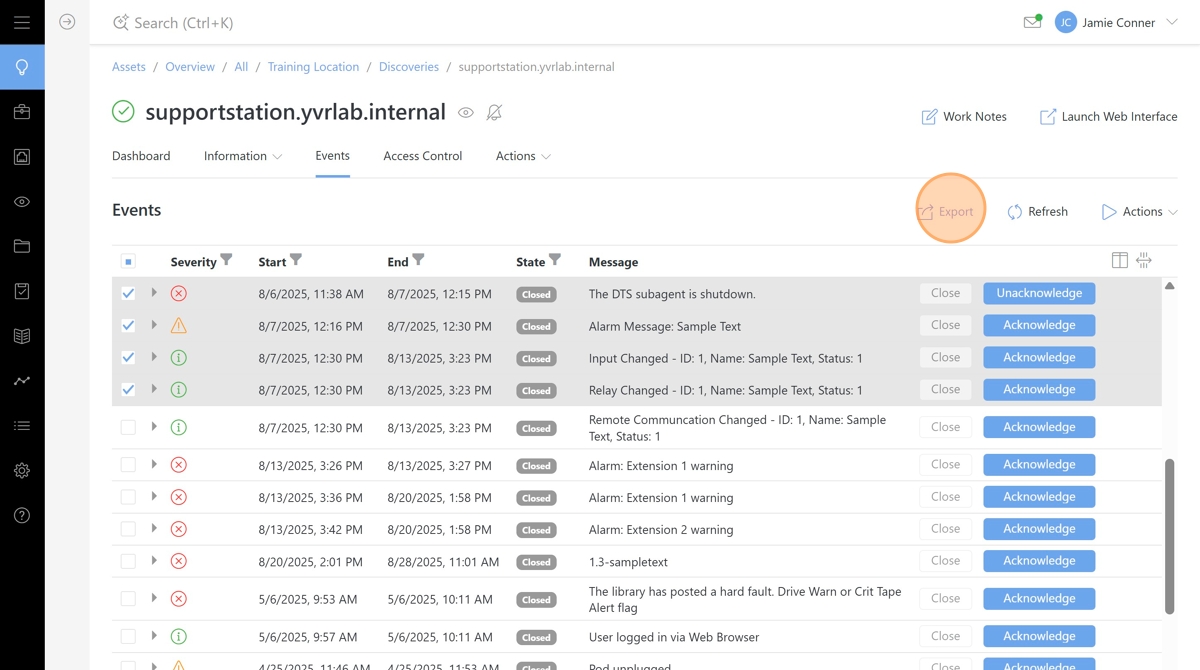The image size is (1200, 670).
Task: Toggle the select-all checkbox in table header
Action: [128, 262]
